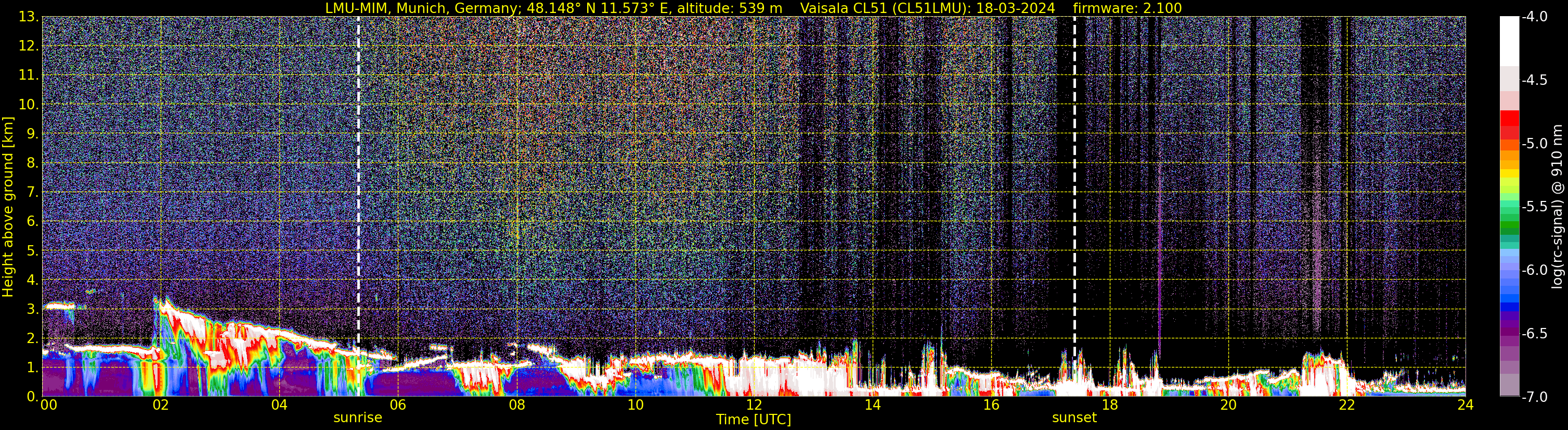The image size is (1568, 430).
Task: Click the '-6.5' colorbar tick label
Action: click(1534, 334)
